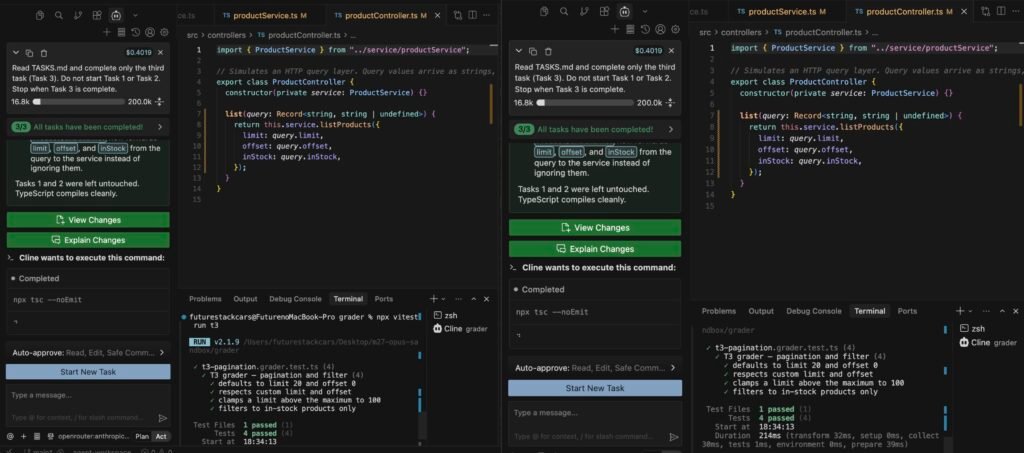Expand Auto-approve settings in the left window
This screenshot has width=1024, height=453.
88,352
